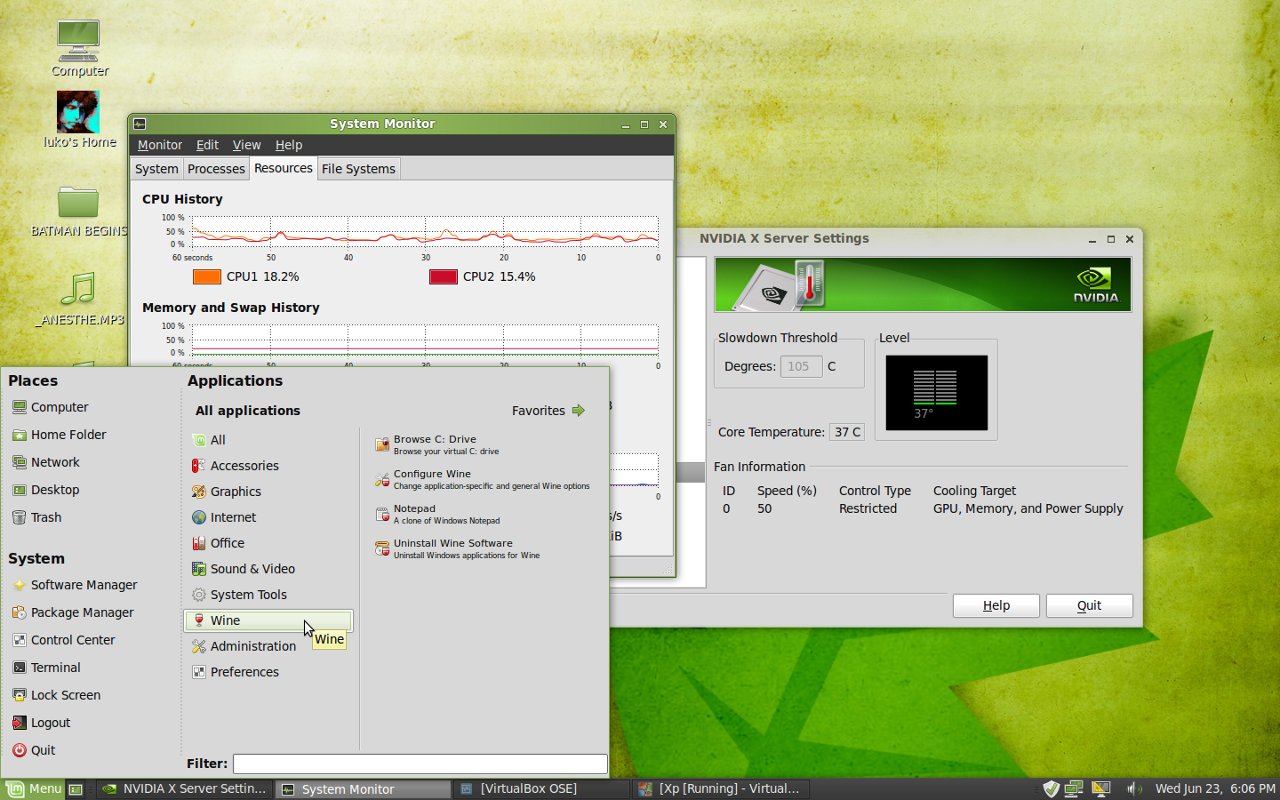Click Logout in menu
Viewport: 1280px width, 800px height.
[41, 722]
